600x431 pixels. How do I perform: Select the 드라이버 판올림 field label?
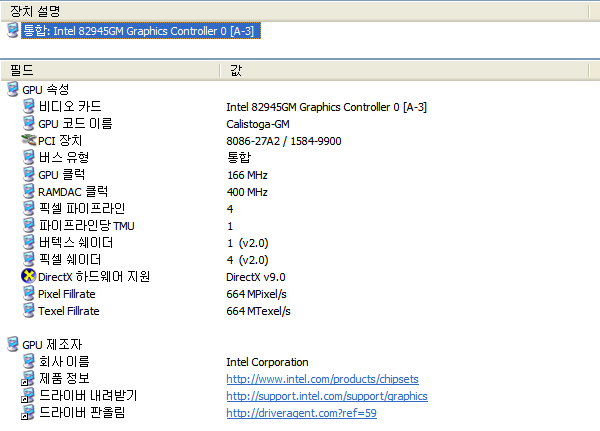[82, 412]
